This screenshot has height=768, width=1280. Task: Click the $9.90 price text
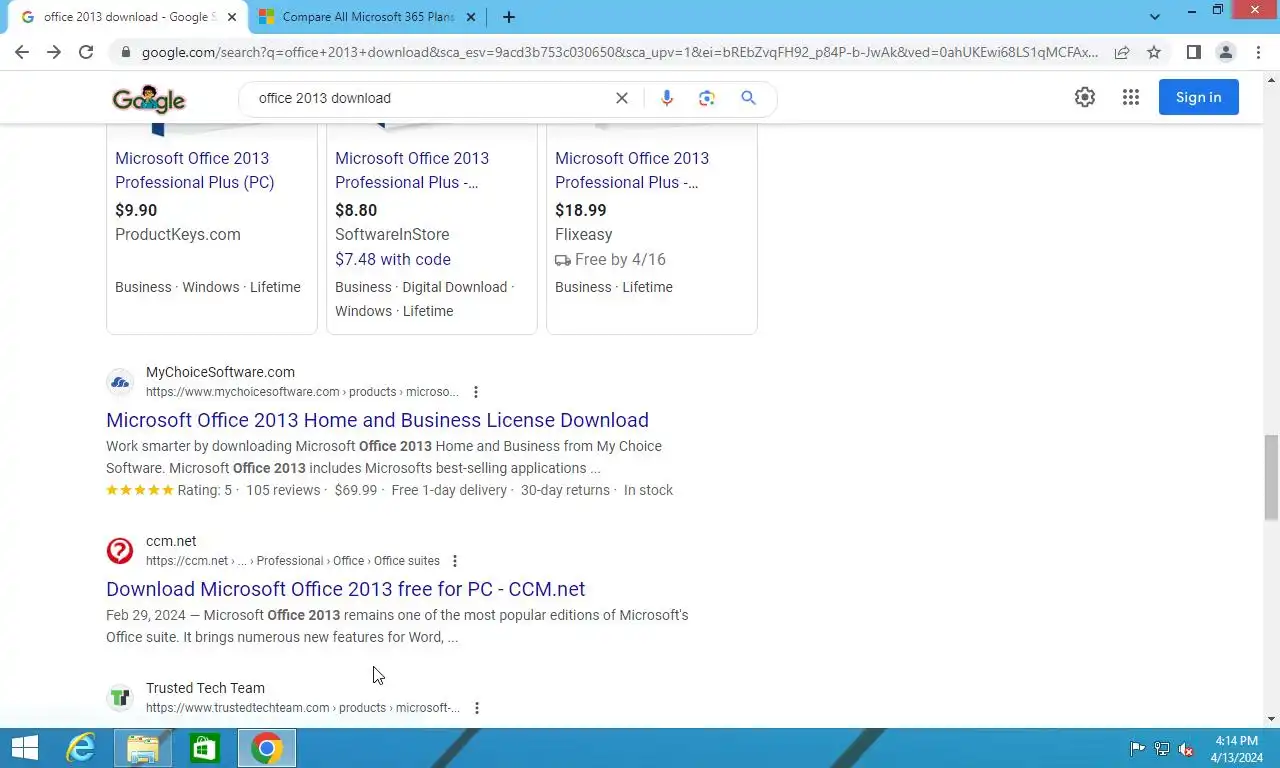[136, 210]
